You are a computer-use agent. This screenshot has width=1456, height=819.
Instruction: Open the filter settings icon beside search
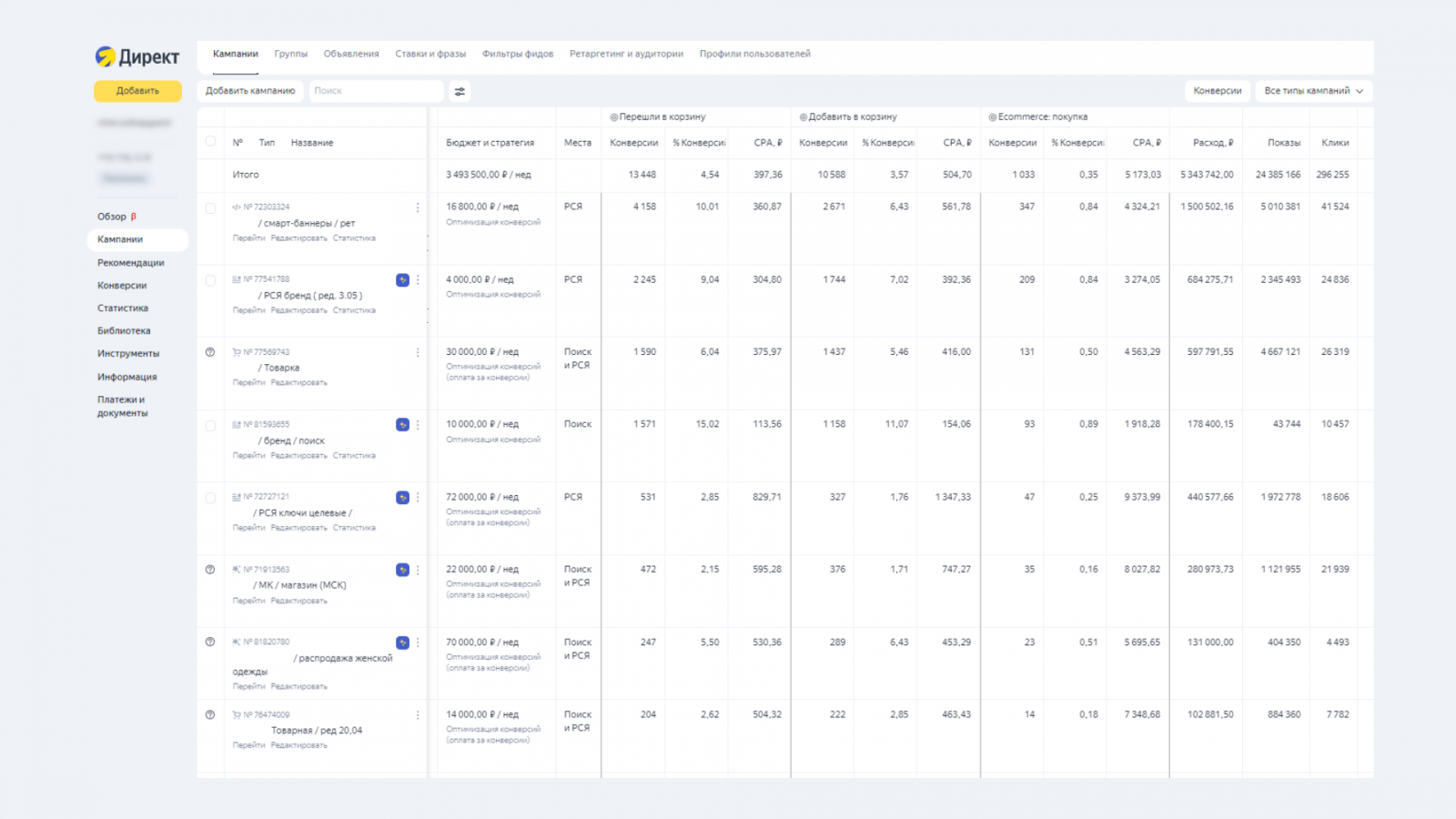pyautogui.click(x=460, y=91)
